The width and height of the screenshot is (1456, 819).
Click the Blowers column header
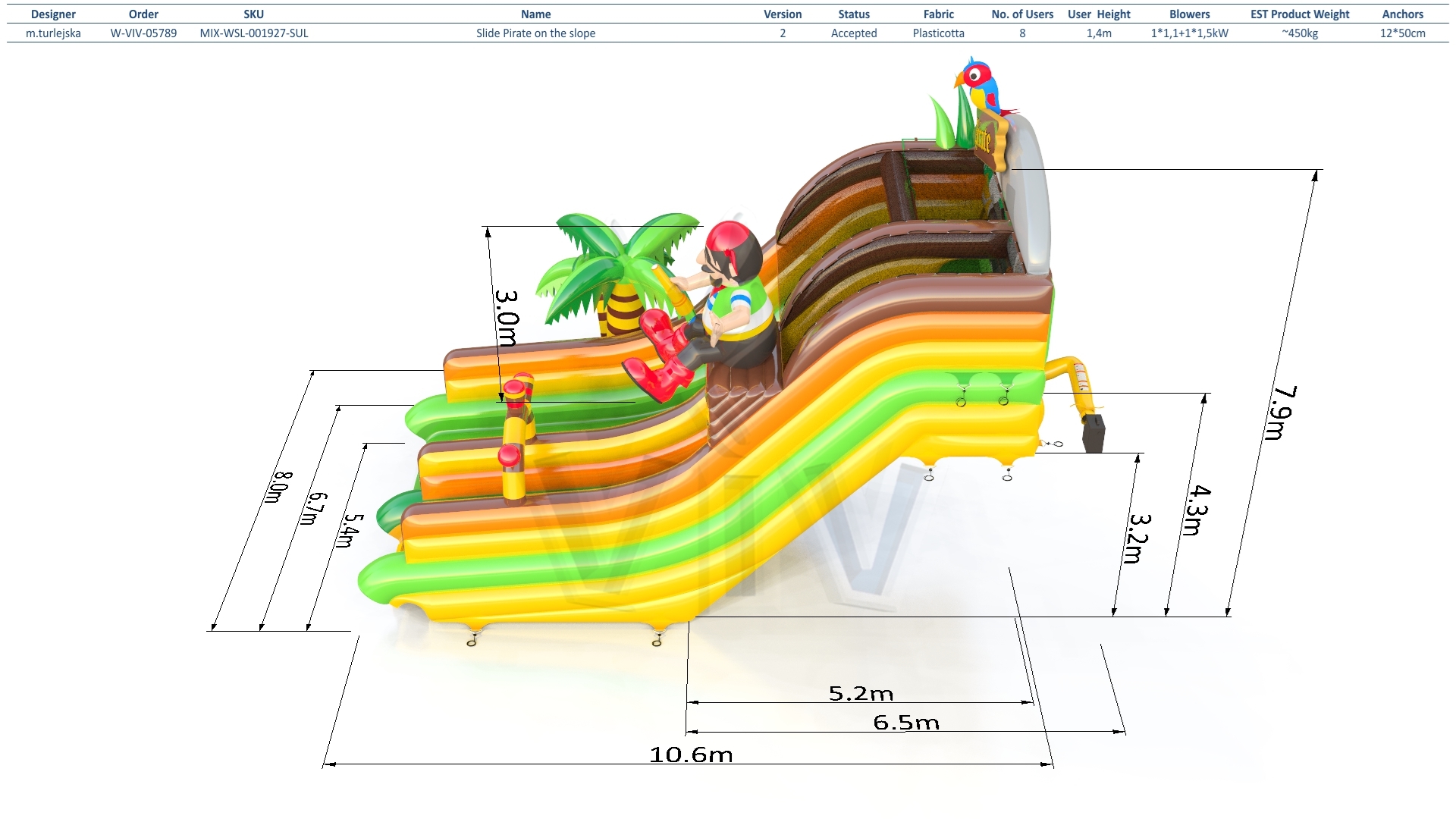pos(1190,14)
